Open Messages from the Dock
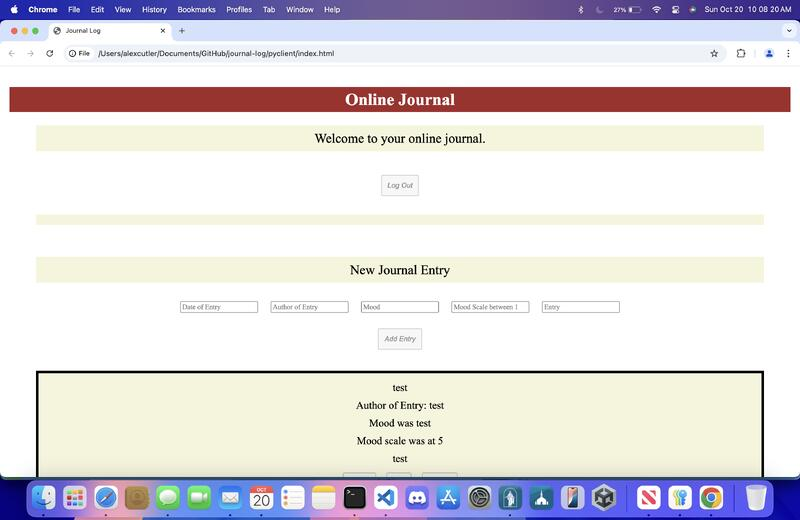800x520 pixels. point(168,498)
